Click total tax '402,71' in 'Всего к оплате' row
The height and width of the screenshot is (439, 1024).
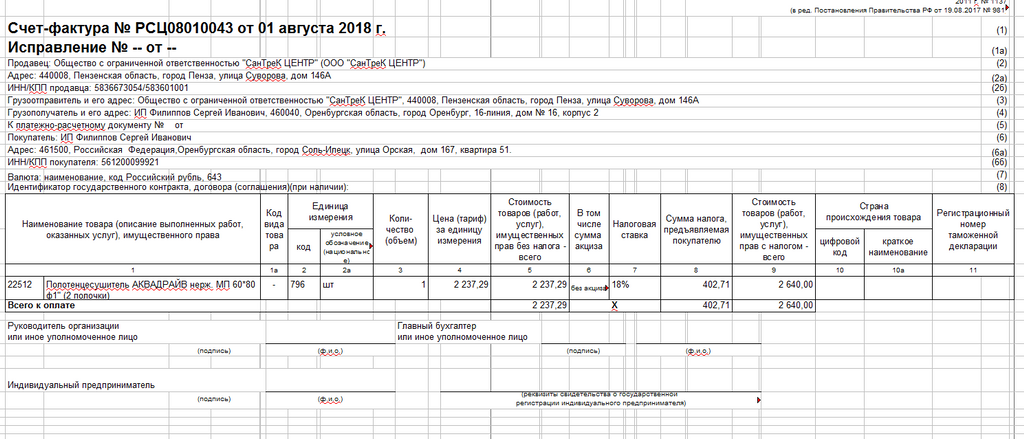tap(696, 305)
